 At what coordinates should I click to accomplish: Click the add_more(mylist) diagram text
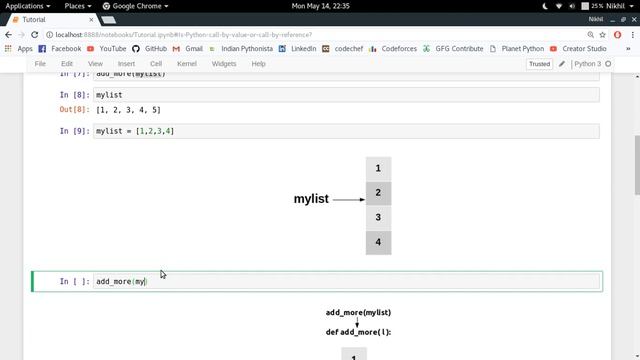click(x=358, y=313)
